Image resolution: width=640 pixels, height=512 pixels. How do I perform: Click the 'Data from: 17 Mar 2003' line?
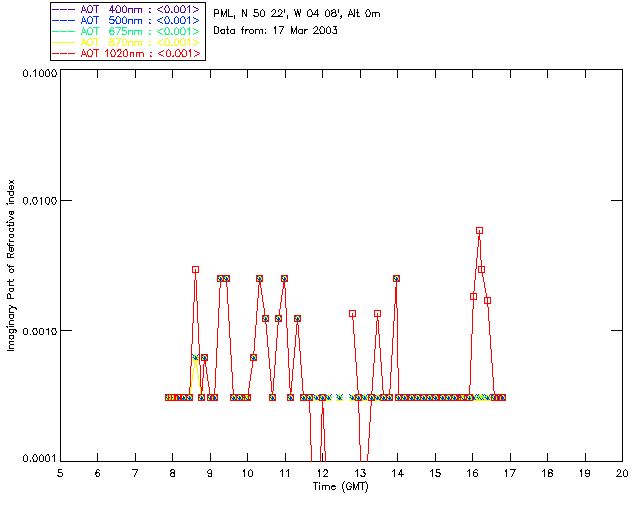(276, 31)
